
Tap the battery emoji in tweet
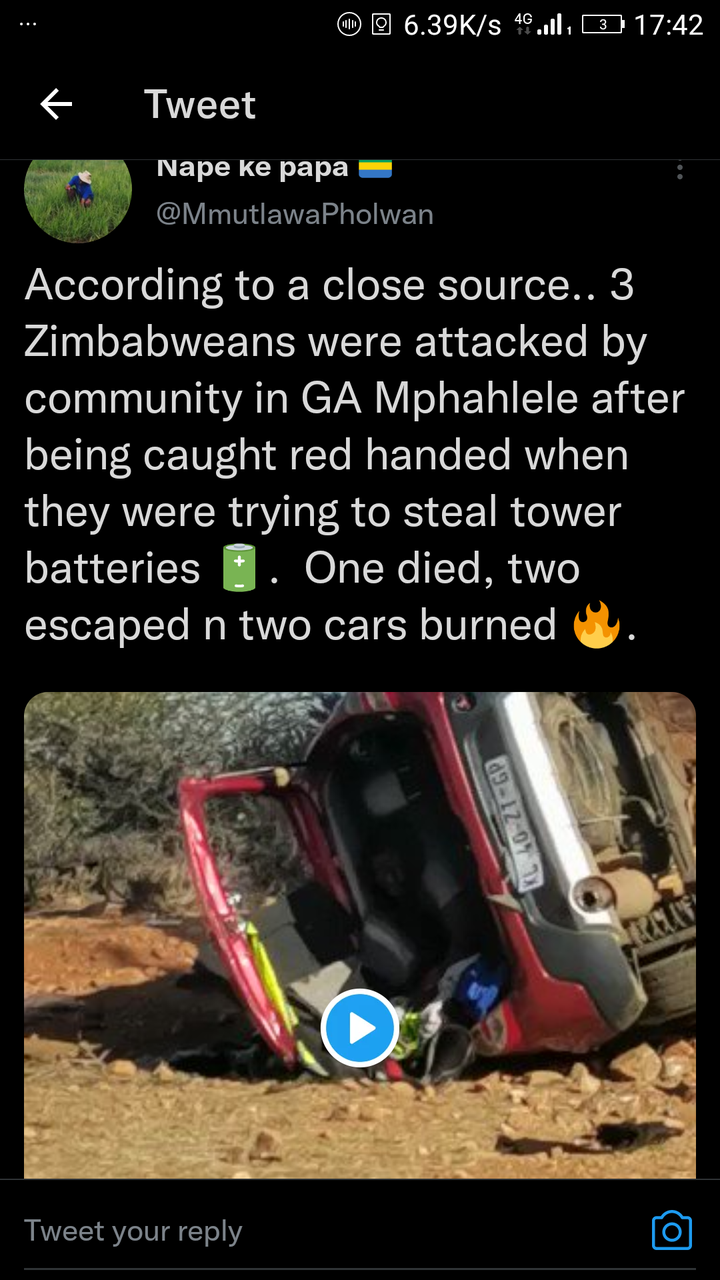[x=238, y=569]
